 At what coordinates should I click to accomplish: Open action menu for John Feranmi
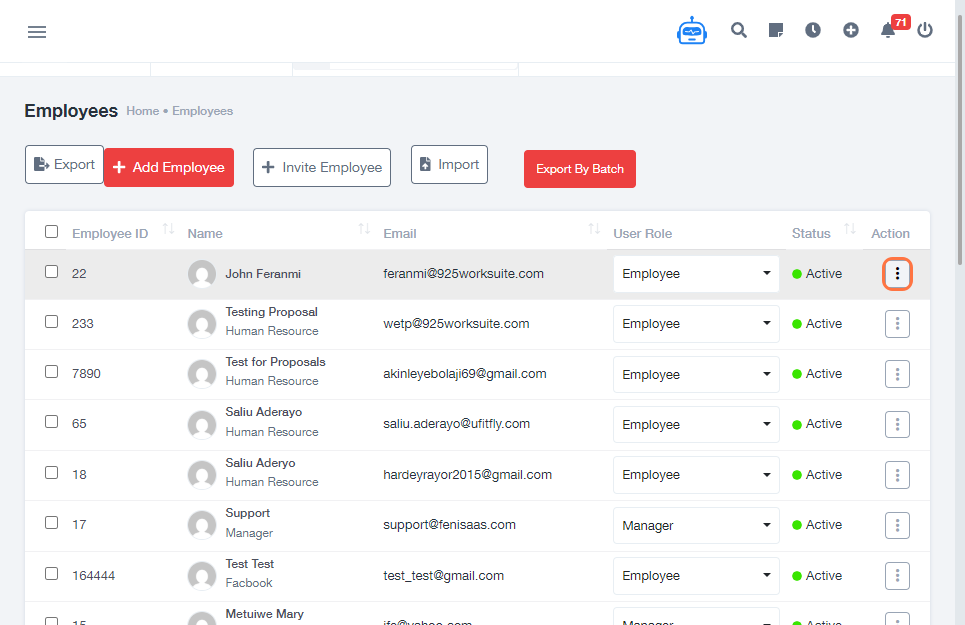(897, 273)
